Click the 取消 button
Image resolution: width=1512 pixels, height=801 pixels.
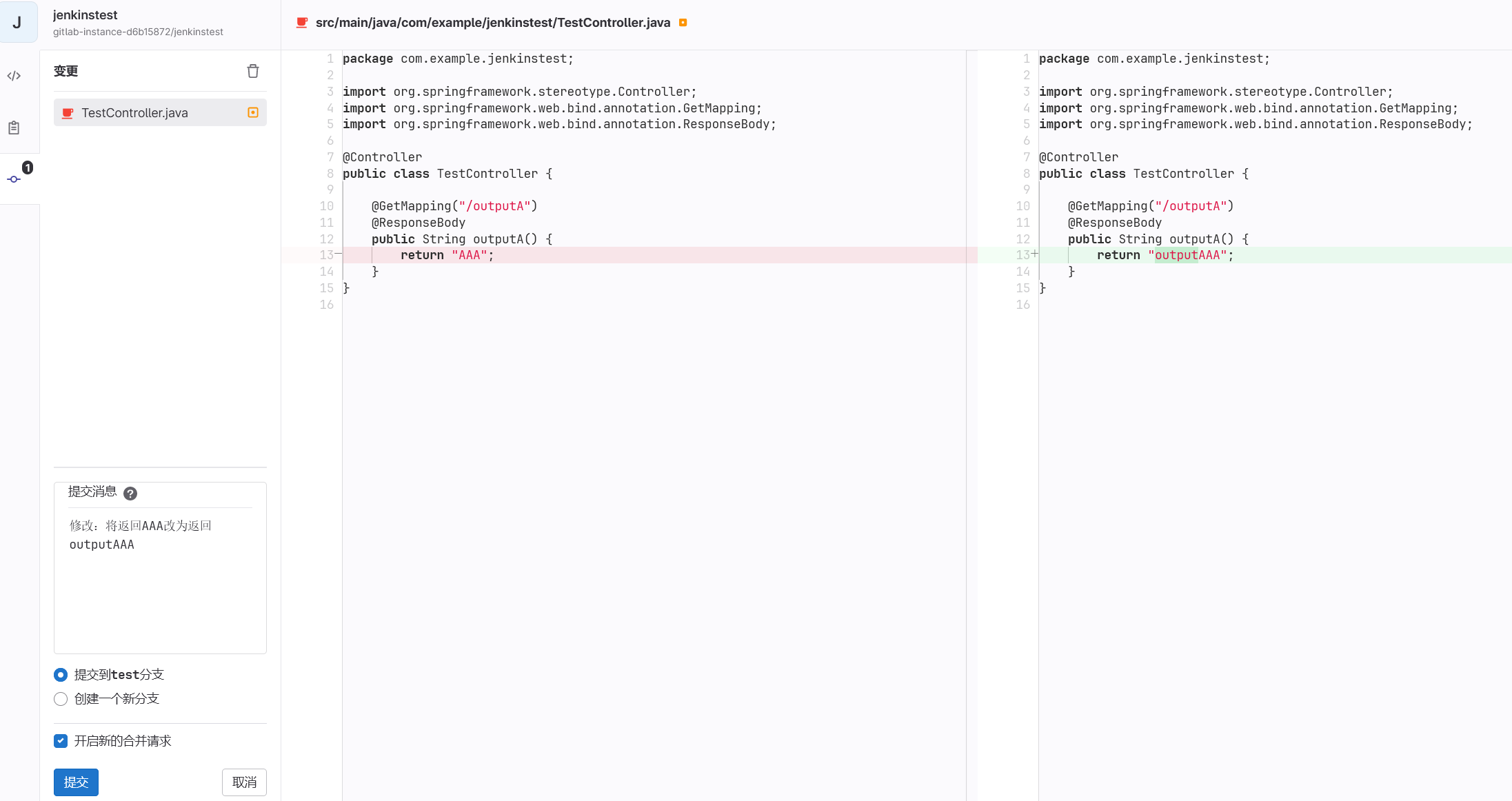click(x=244, y=782)
